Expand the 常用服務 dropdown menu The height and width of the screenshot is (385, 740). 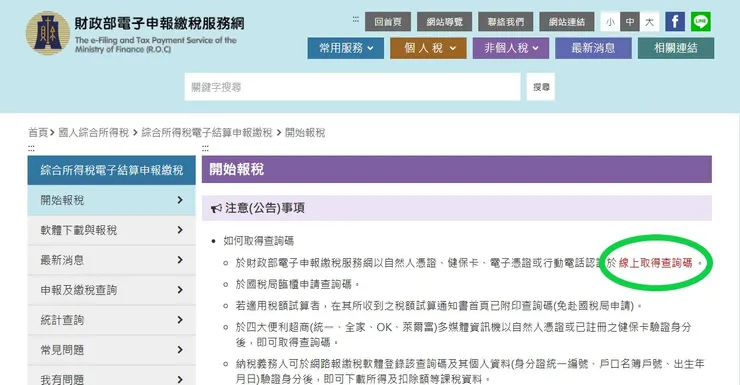pyautogui.click(x=345, y=48)
